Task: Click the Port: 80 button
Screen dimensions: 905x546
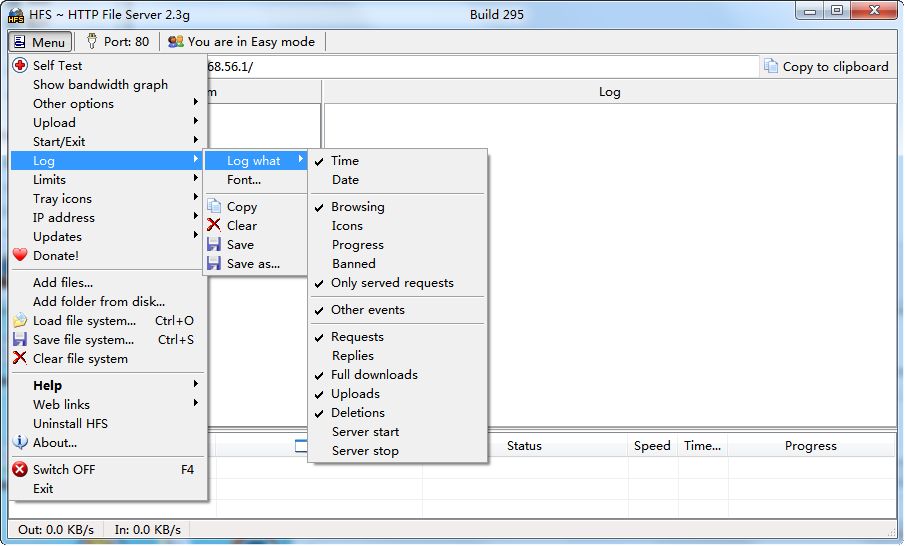Action: [x=118, y=42]
